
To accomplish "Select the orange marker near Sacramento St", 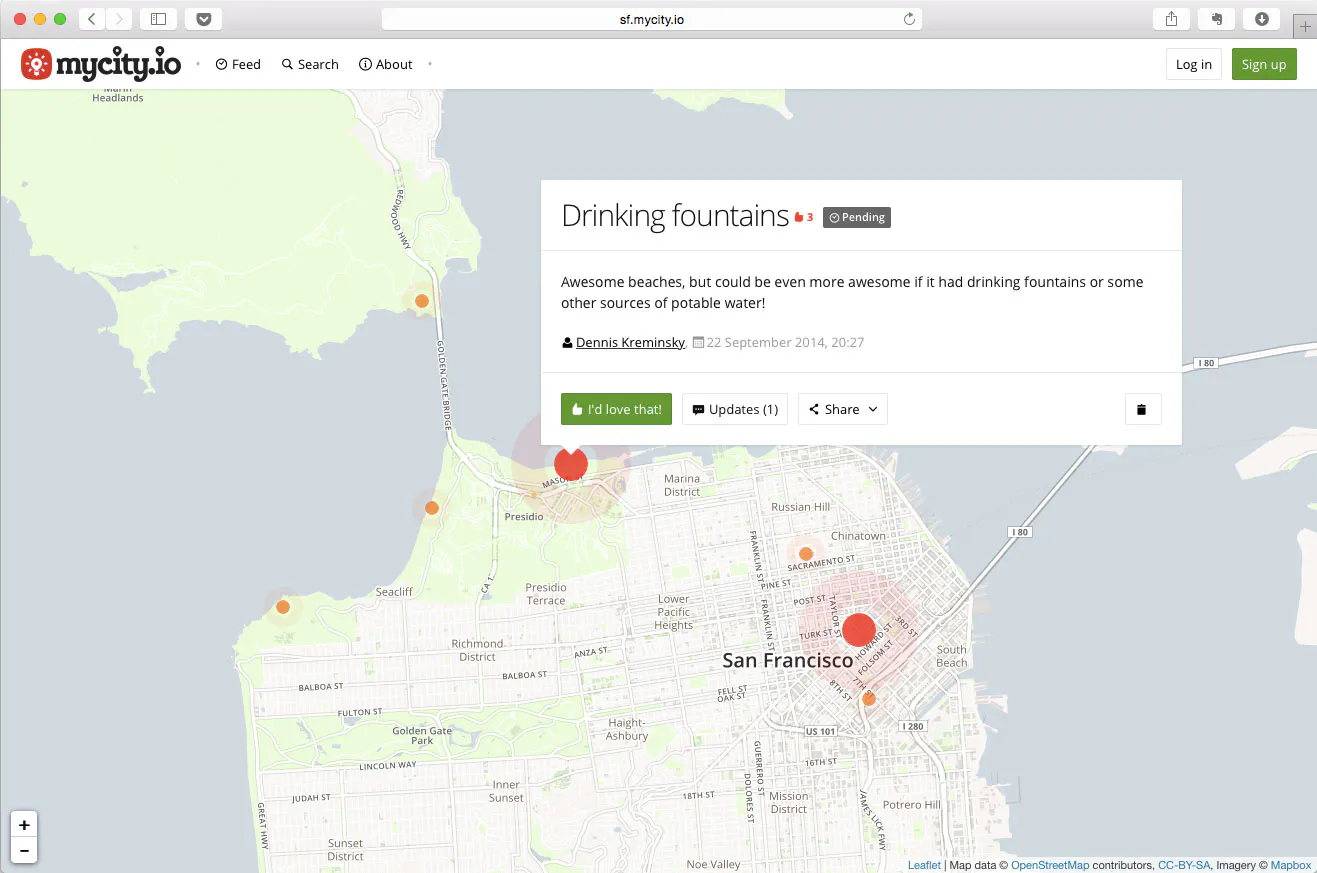I will [x=806, y=554].
